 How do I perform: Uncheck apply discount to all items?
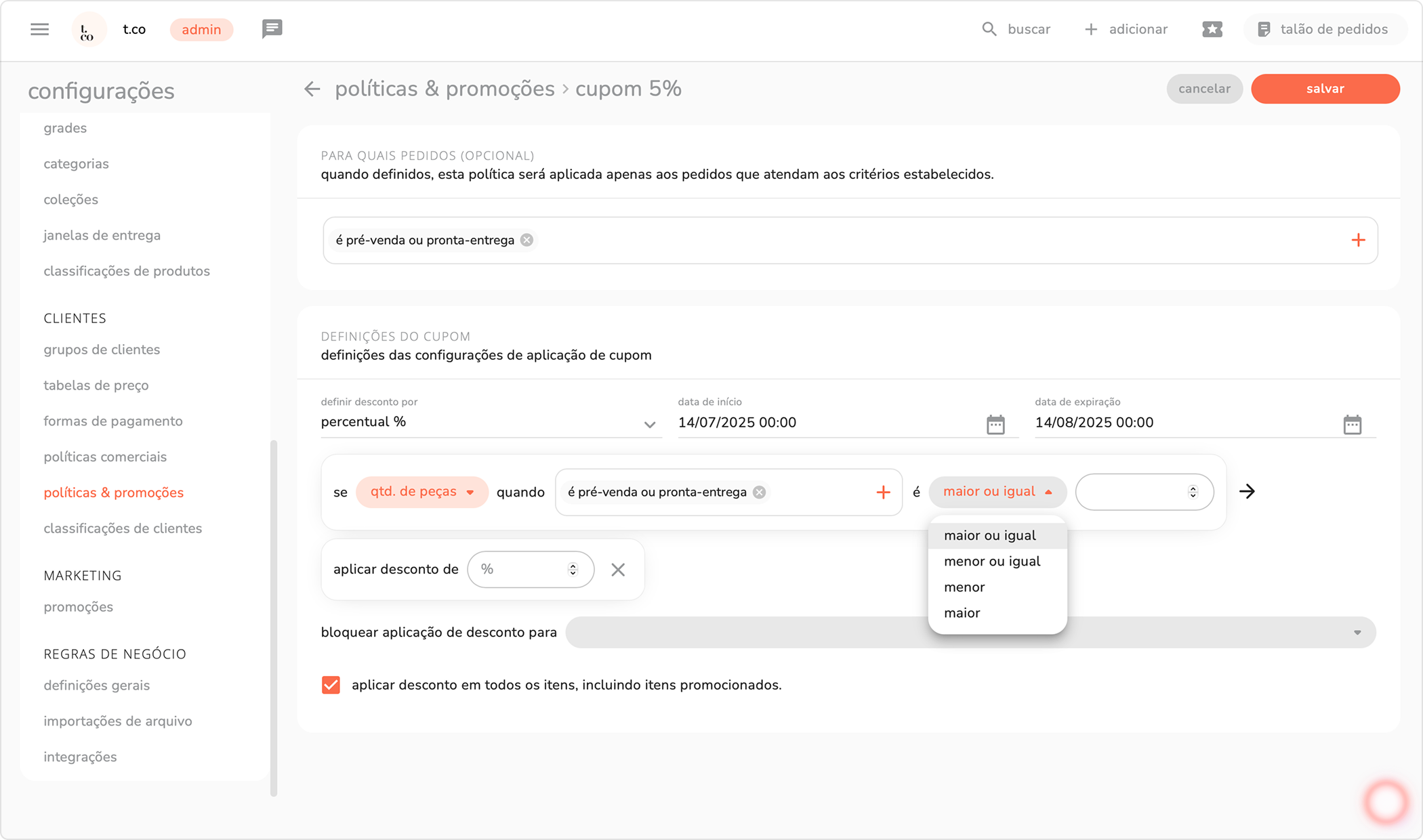point(331,685)
